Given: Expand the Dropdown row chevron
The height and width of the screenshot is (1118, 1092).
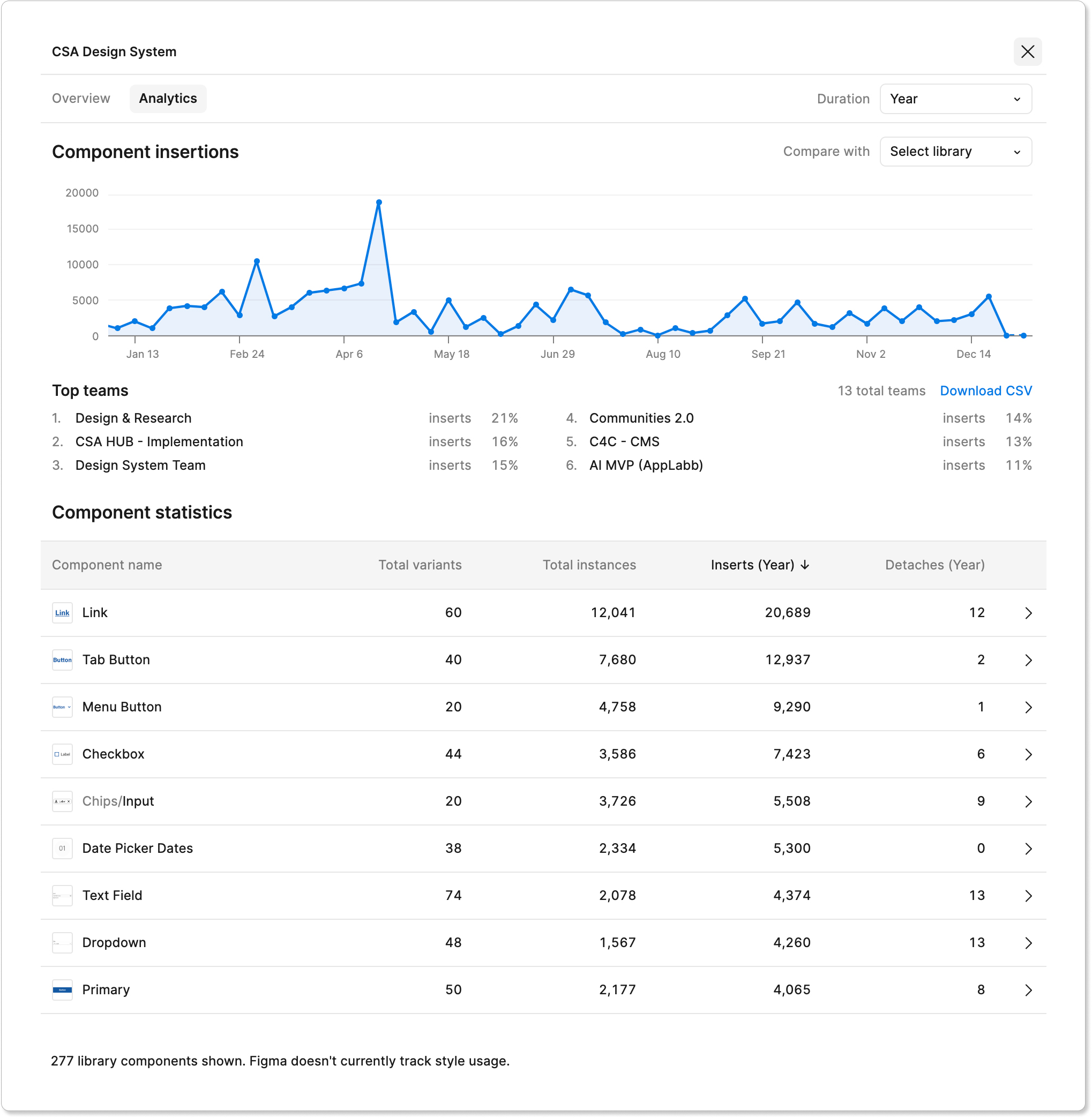Looking at the screenshot, I should pyautogui.click(x=1028, y=943).
